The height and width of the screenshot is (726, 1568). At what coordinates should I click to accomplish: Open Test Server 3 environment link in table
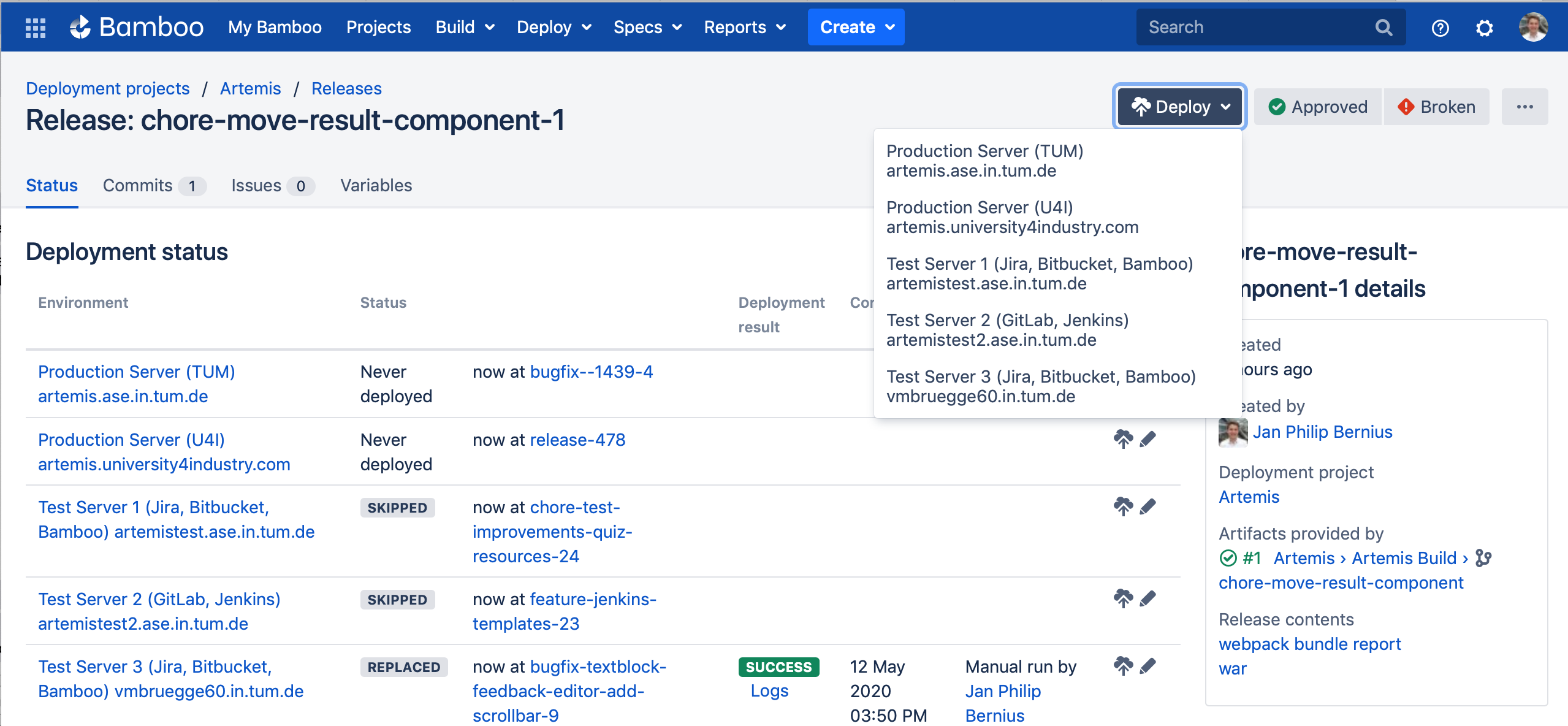pyautogui.click(x=171, y=679)
